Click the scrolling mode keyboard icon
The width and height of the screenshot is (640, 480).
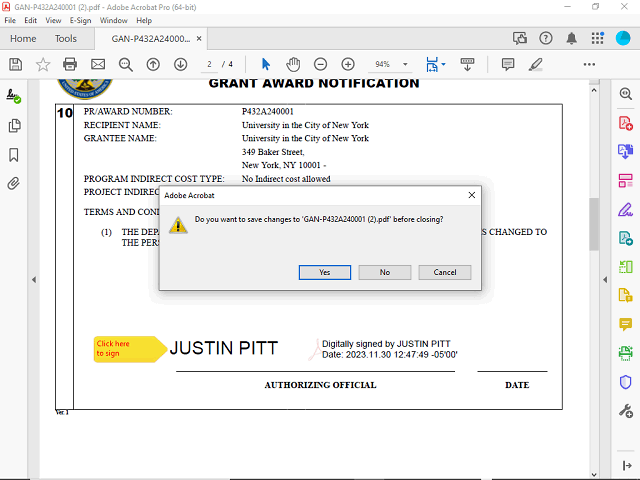pyautogui.click(x=467, y=64)
